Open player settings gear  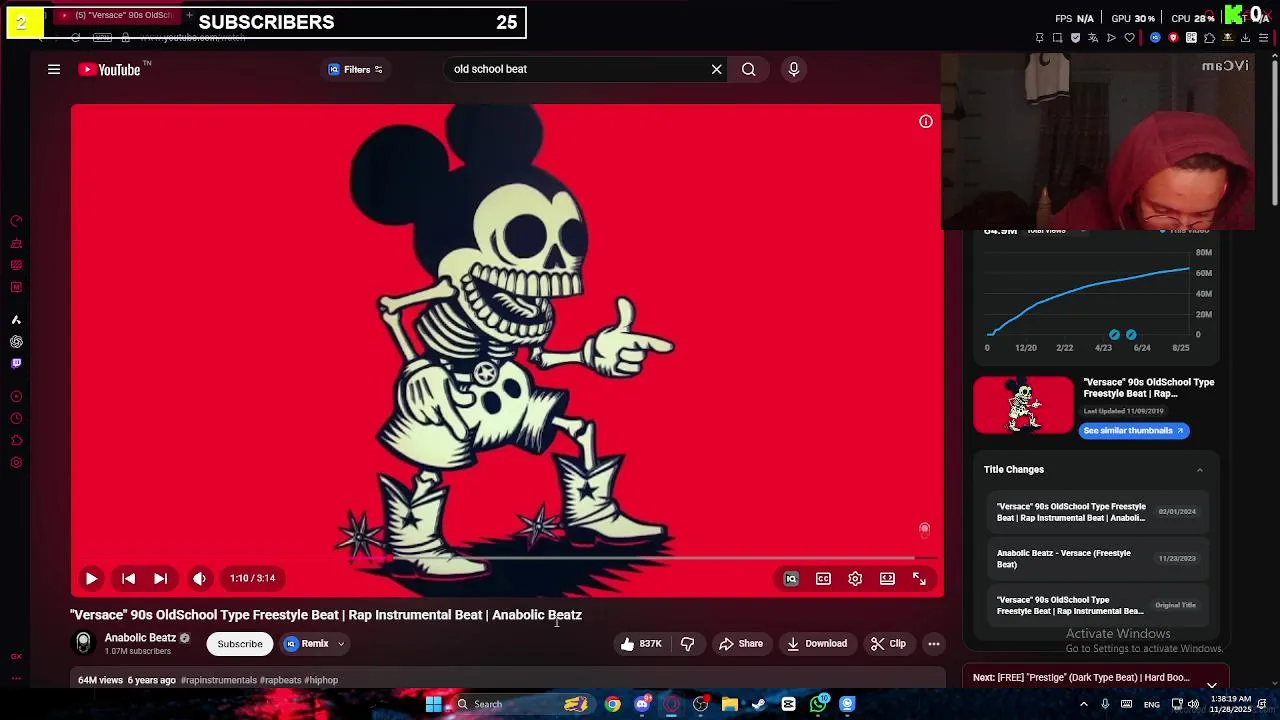coord(855,578)
